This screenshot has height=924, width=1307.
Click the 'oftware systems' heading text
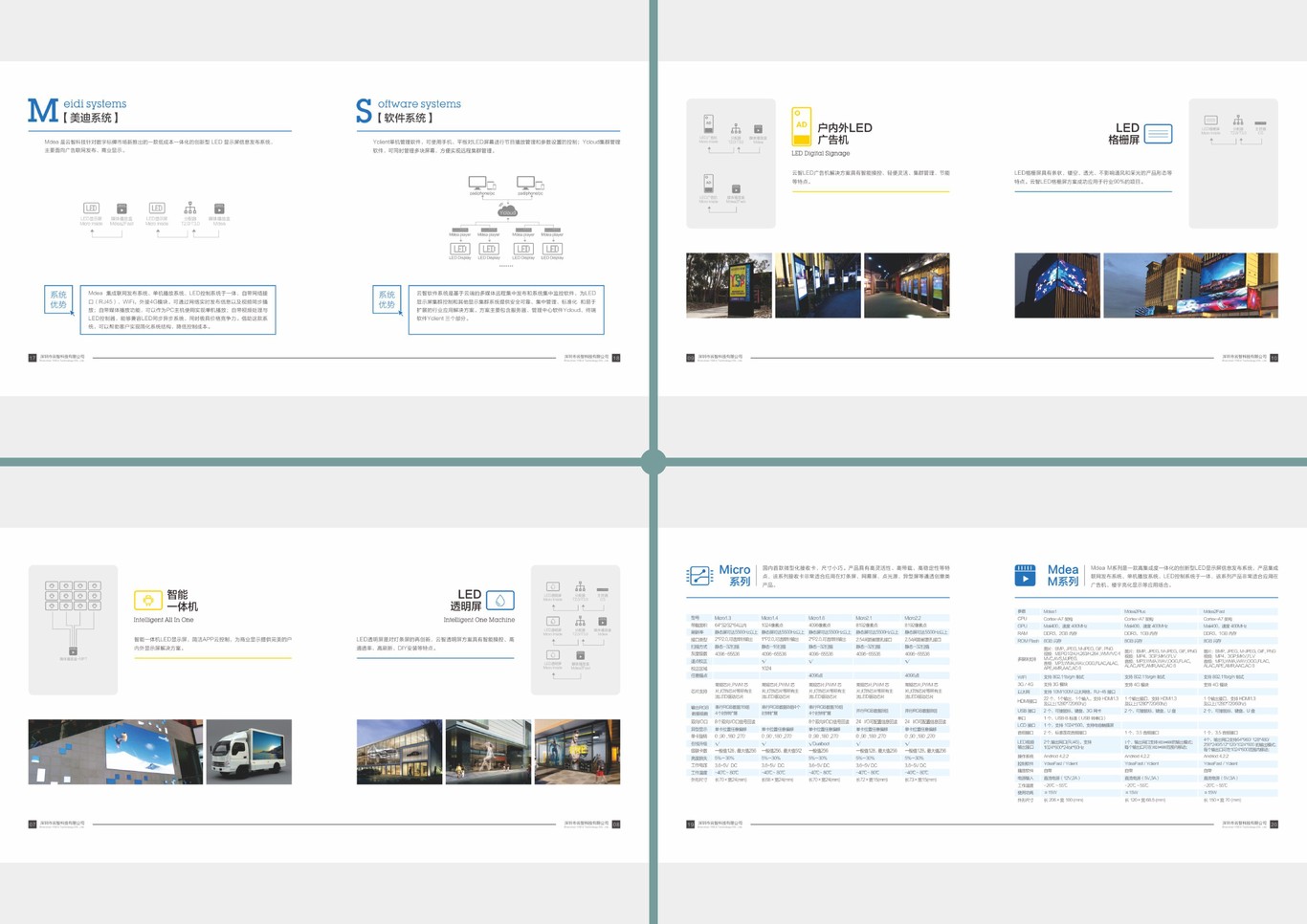pyautogui.click(x=419, y=104)
